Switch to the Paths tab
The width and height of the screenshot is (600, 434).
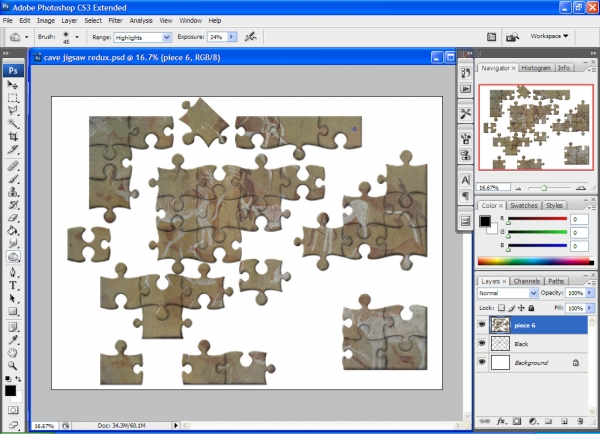(x=556, y=281)
